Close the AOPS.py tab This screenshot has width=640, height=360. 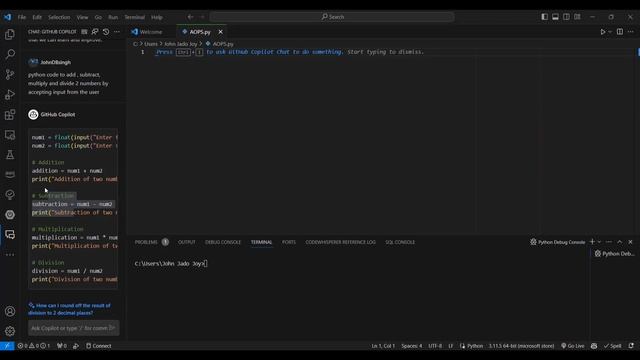tap(220, 32)
